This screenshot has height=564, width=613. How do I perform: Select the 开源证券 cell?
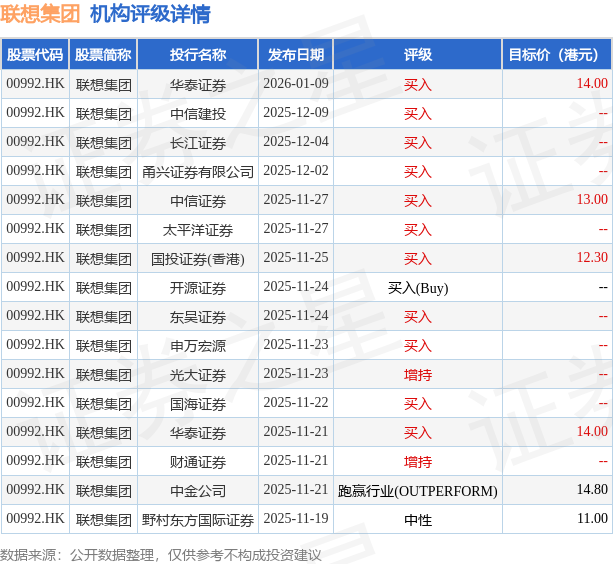(x=198, y=287)
